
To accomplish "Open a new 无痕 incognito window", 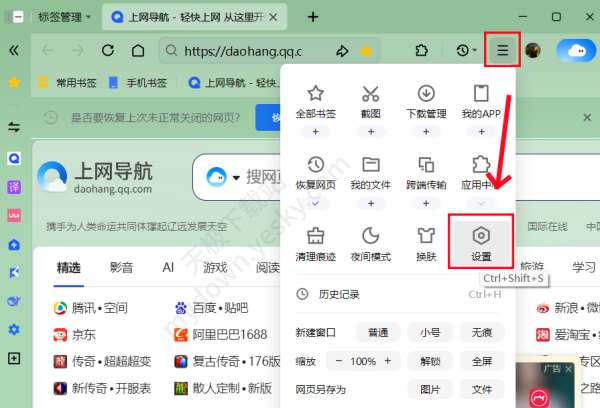I will [x=482, y=331].
